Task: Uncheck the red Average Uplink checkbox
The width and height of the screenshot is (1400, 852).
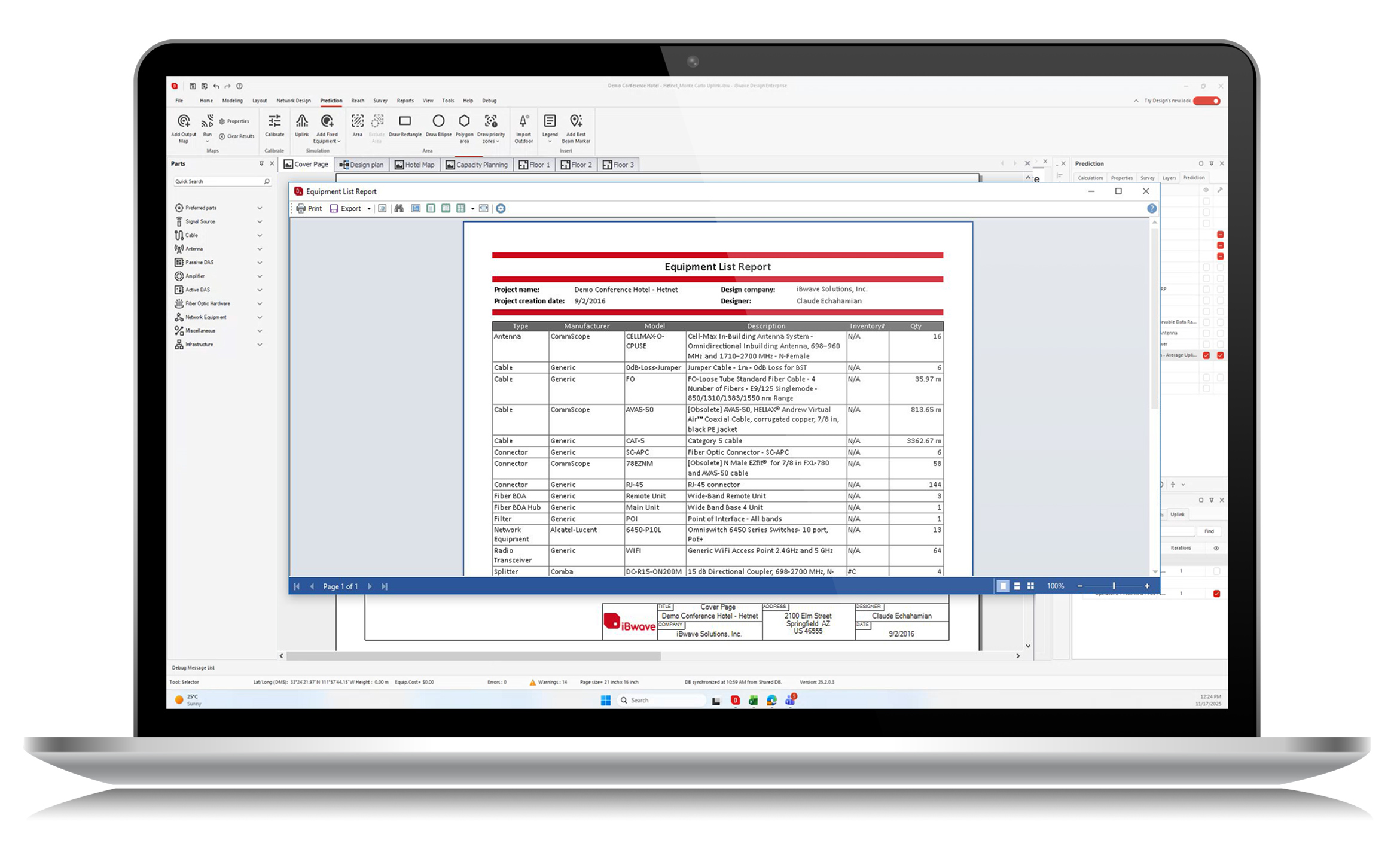Action: [1206, 355]
